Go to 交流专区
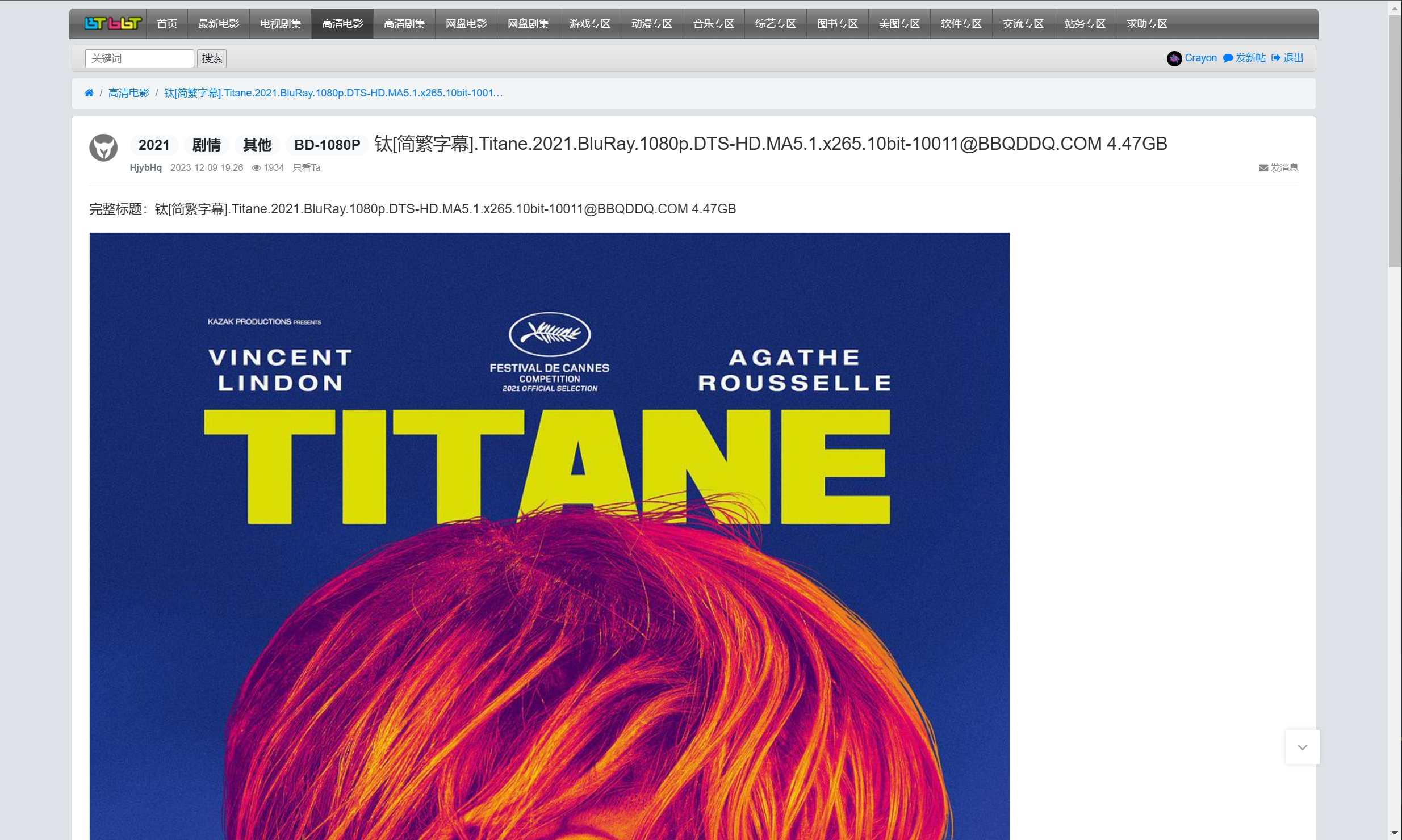1402x840 pixels. (1023, 24)
